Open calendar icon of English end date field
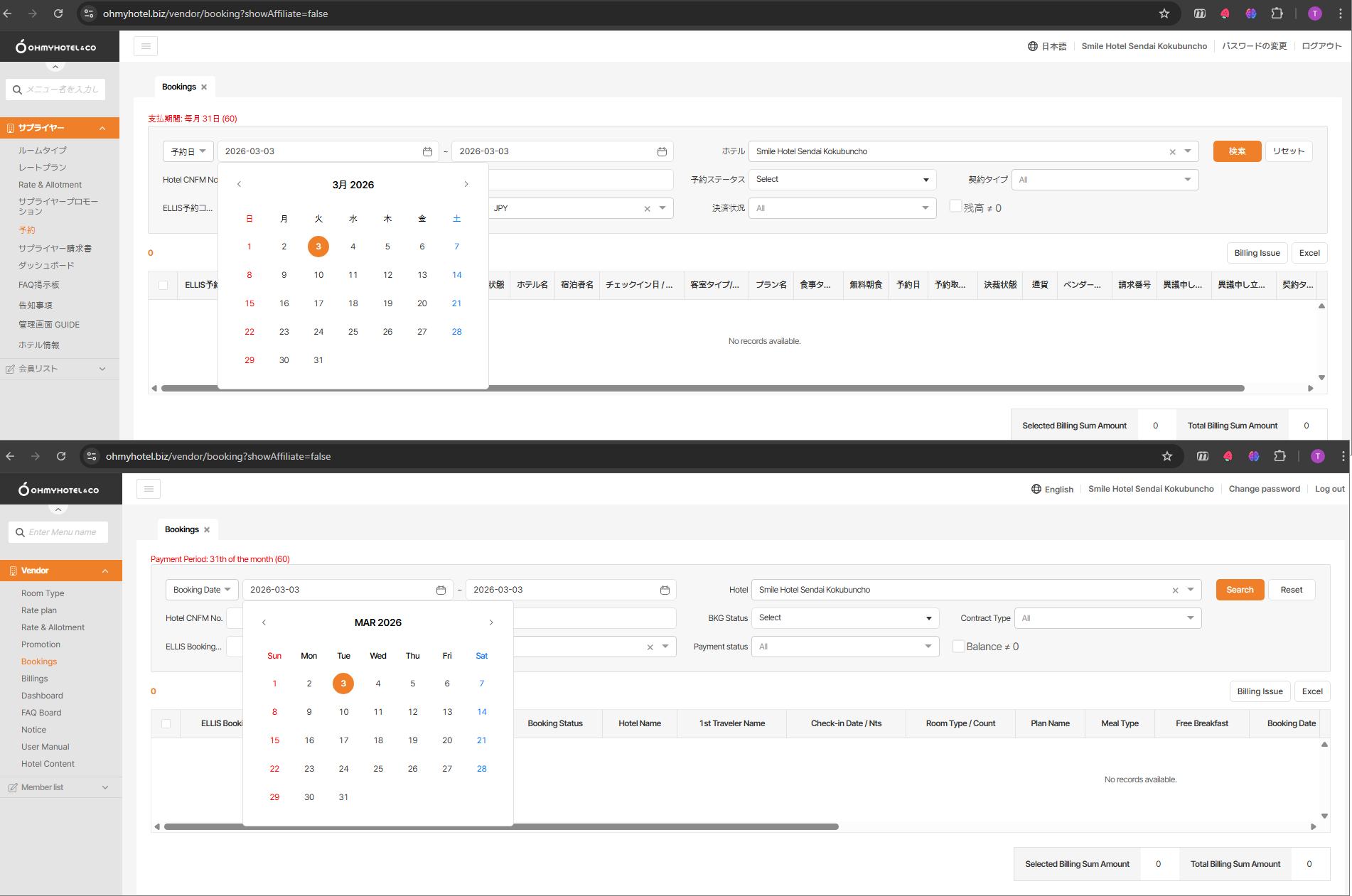The image size is (1352, 896). [665, 590]
